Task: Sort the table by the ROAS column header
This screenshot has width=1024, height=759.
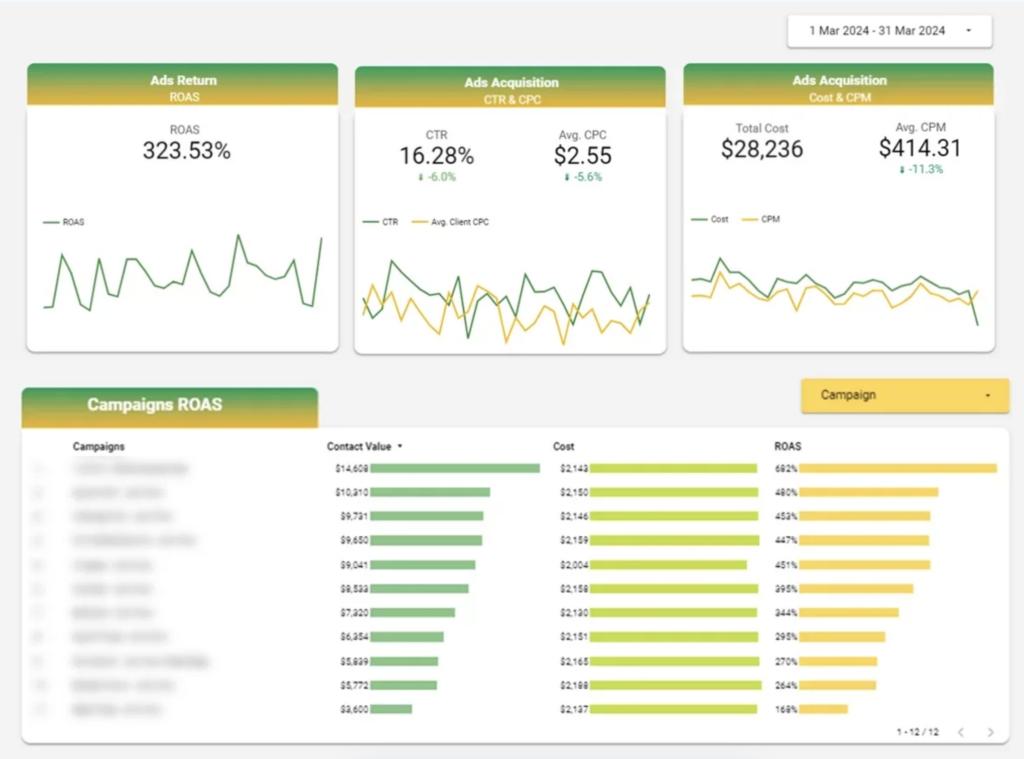Action: tap(789, 446)
